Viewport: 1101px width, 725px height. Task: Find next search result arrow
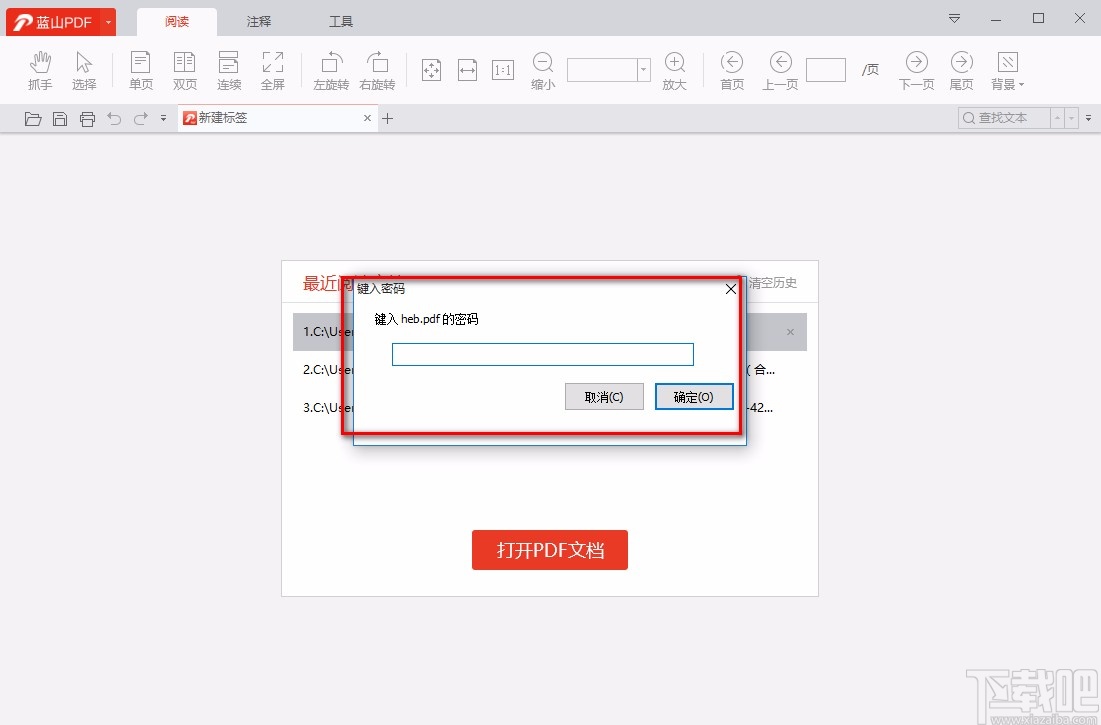point(1072,118)
